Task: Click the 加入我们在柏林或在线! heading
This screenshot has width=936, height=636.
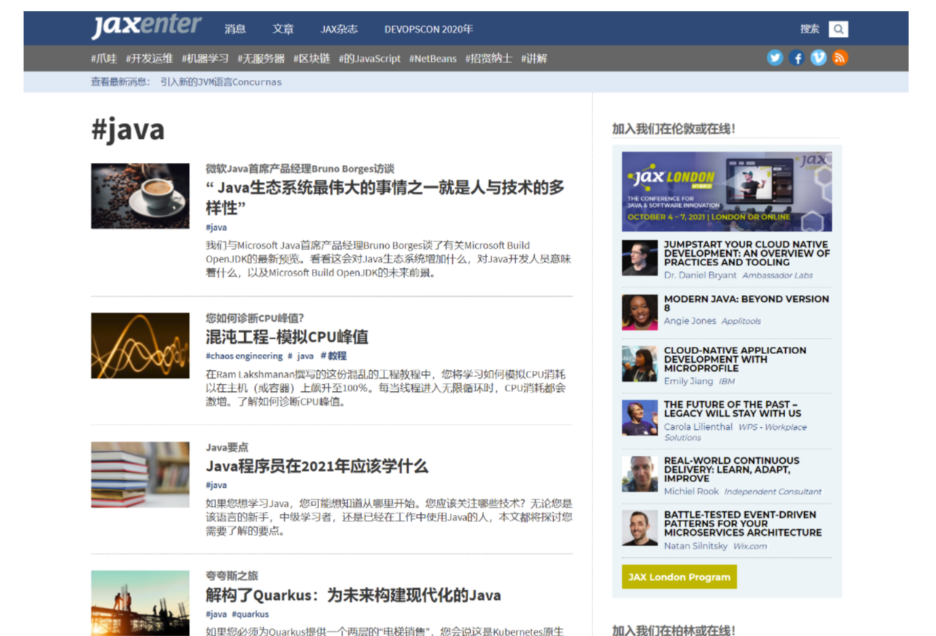Action: (x=673, y=630)
